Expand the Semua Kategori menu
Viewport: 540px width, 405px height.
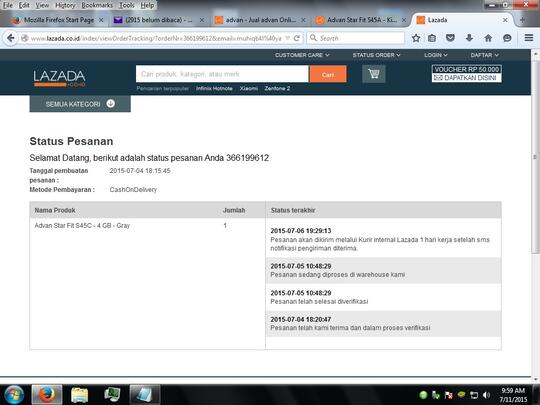tap(80, 104)
